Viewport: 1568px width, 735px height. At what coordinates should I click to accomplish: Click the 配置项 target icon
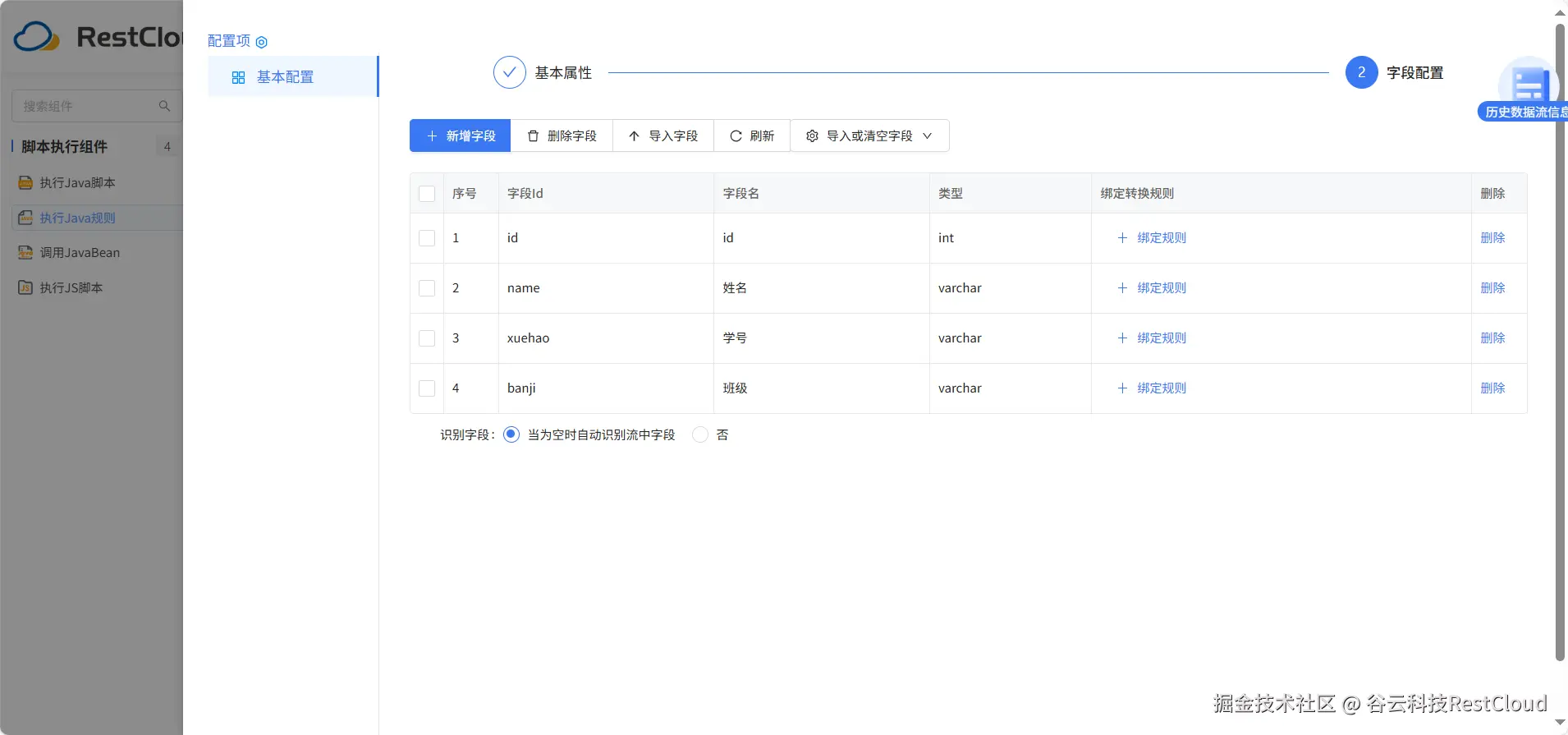(262, 42)
